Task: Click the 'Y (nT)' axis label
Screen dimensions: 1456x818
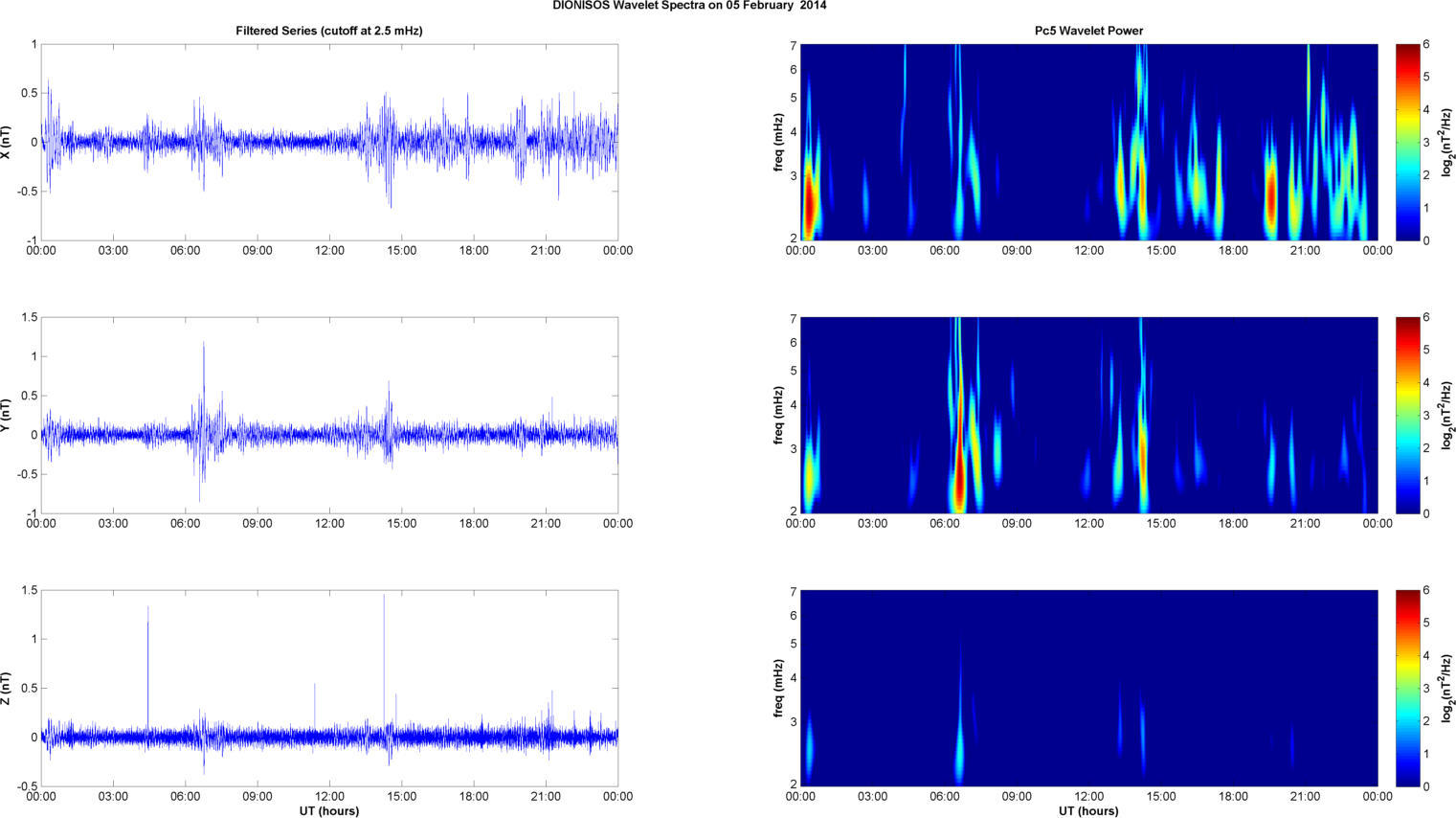Action: [x=7, y=415]
